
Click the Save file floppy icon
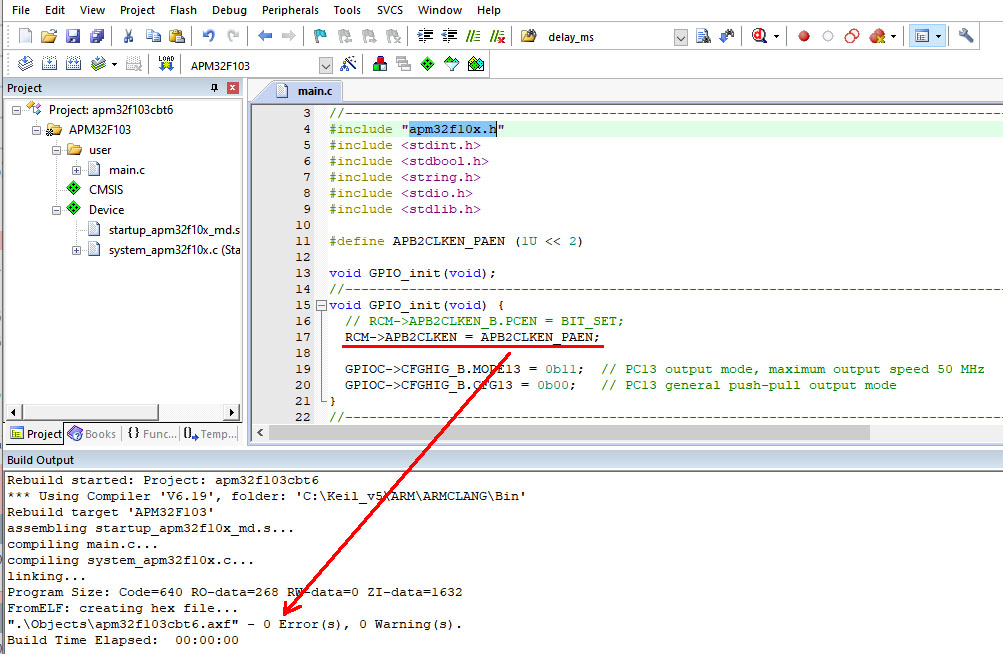(x=73, y=36)
